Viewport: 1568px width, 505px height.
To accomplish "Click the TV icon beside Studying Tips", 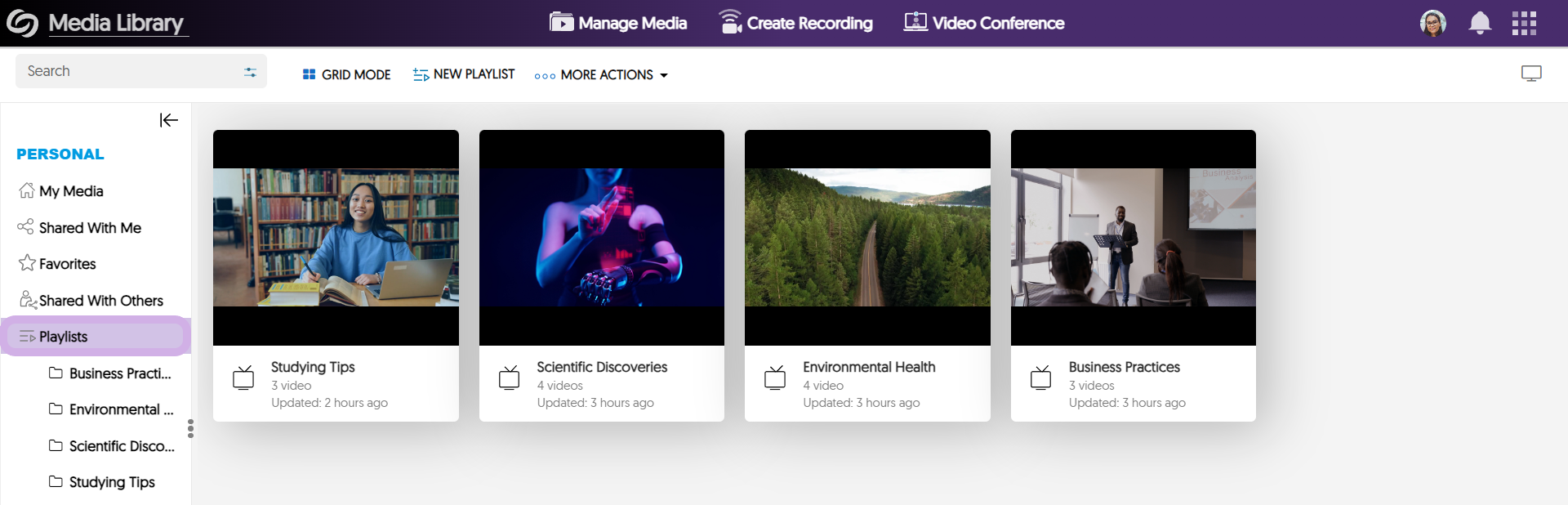I will (243, 378).
